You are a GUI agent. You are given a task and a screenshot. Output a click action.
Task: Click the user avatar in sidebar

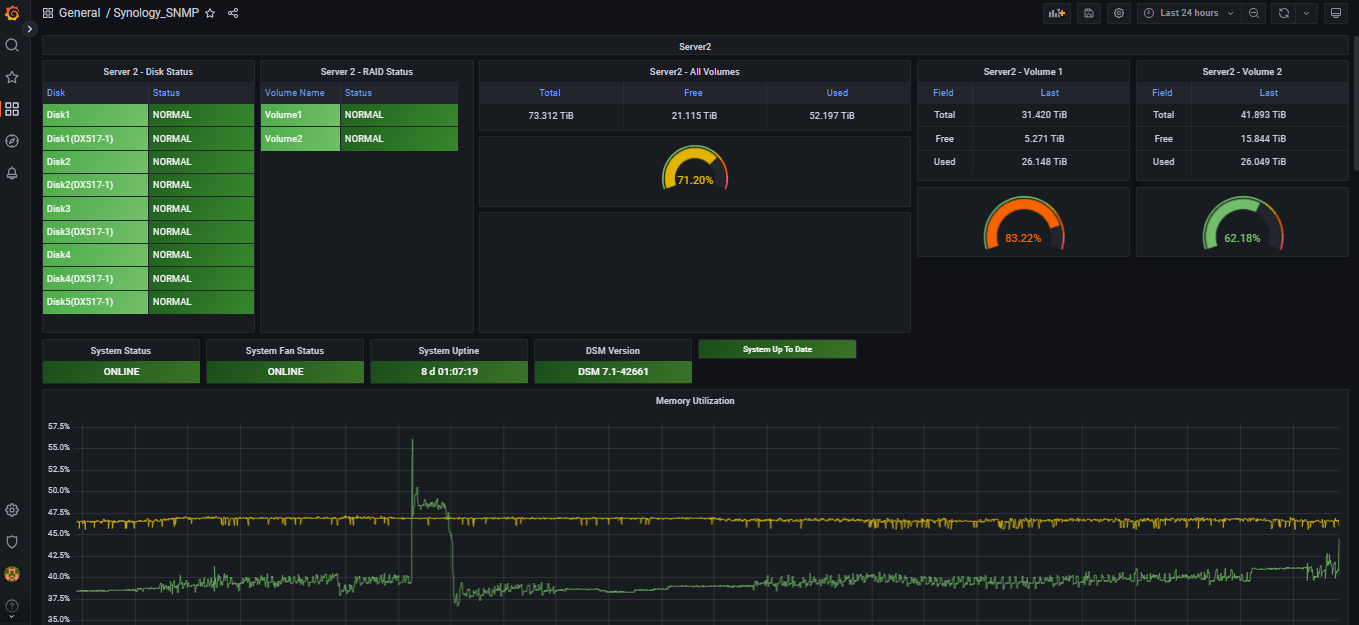pyautogui.click(x=12, y=574)
